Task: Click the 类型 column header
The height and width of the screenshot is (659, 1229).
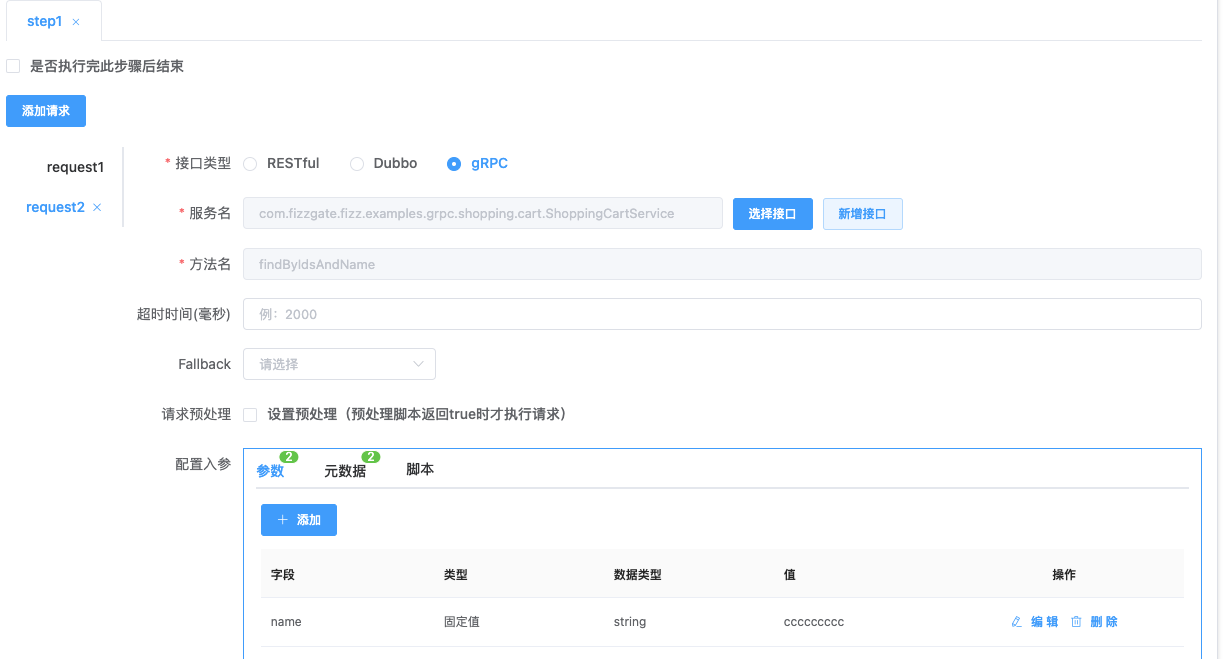Action: pyautogui.click(x=456, y=575)
